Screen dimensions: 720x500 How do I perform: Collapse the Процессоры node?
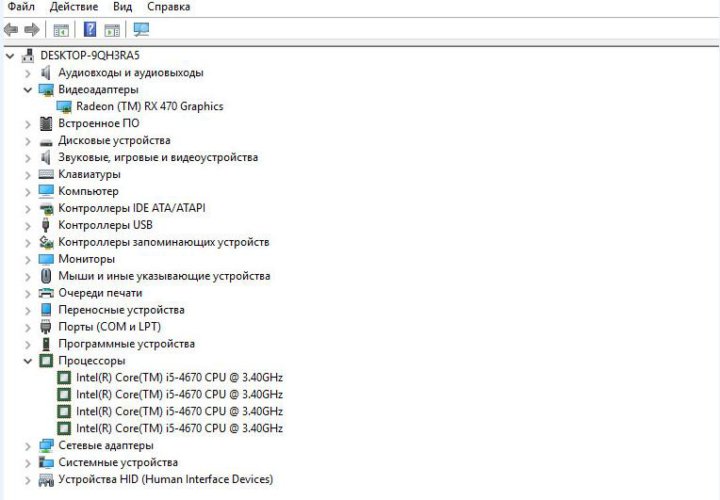point(28,361)
